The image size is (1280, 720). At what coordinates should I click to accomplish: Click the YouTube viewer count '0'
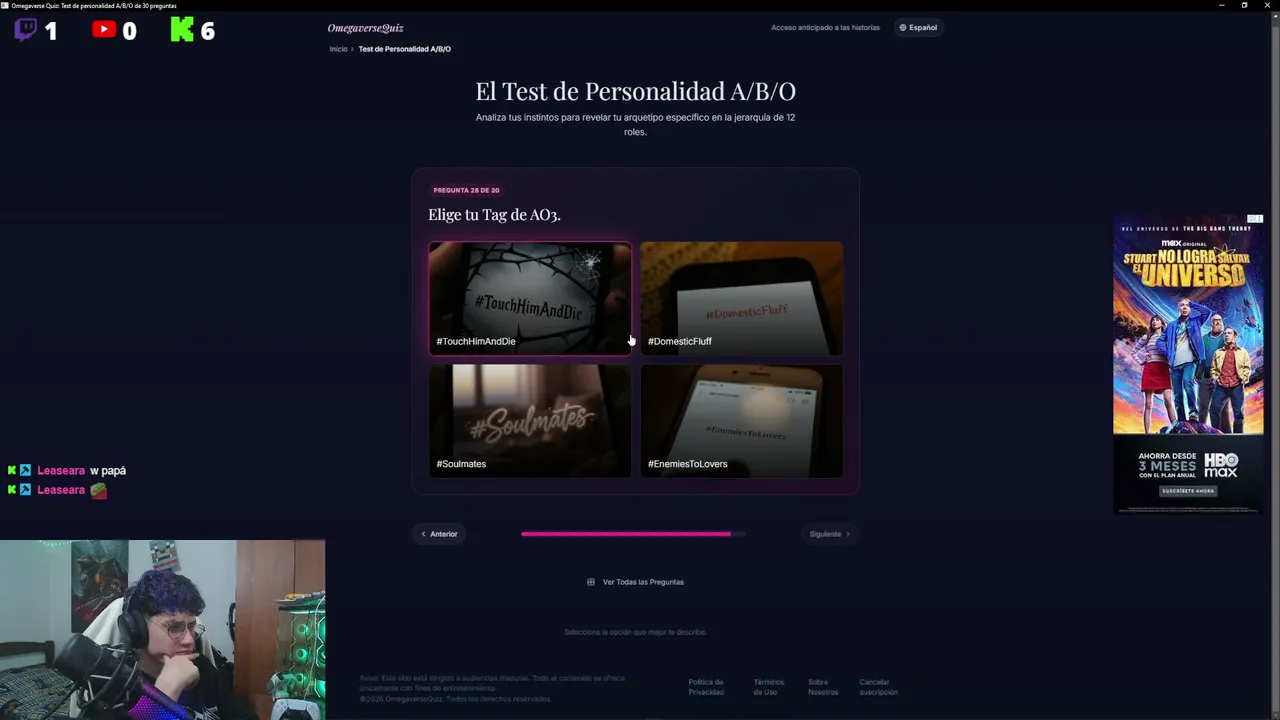[x=129, y=32]
